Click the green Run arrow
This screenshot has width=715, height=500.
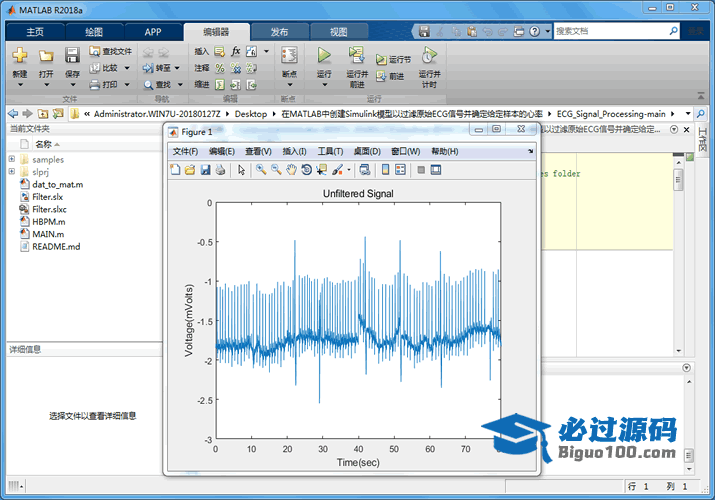(324, 55)
